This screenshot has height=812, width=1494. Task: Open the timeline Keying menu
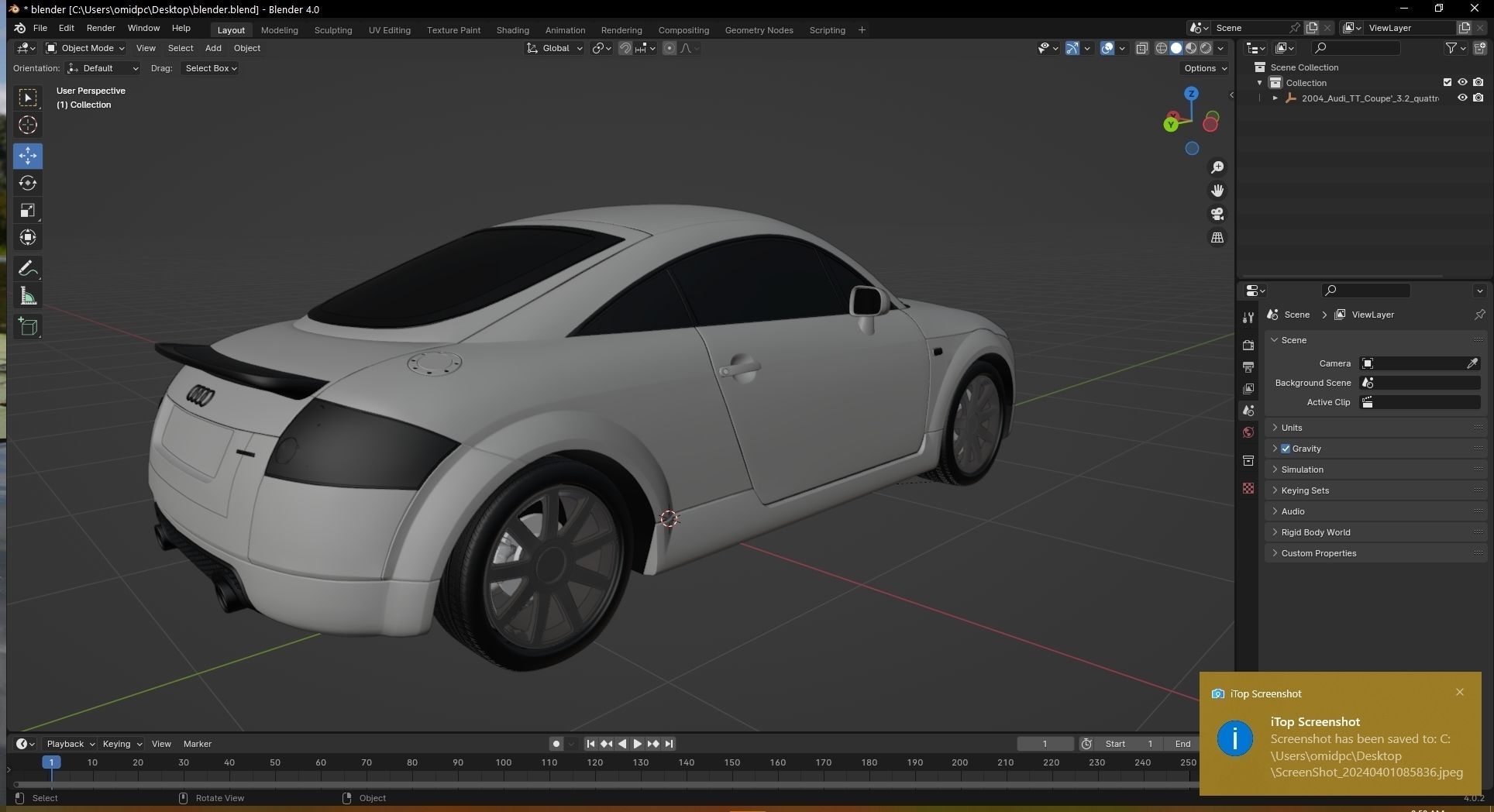coord(122,744)
